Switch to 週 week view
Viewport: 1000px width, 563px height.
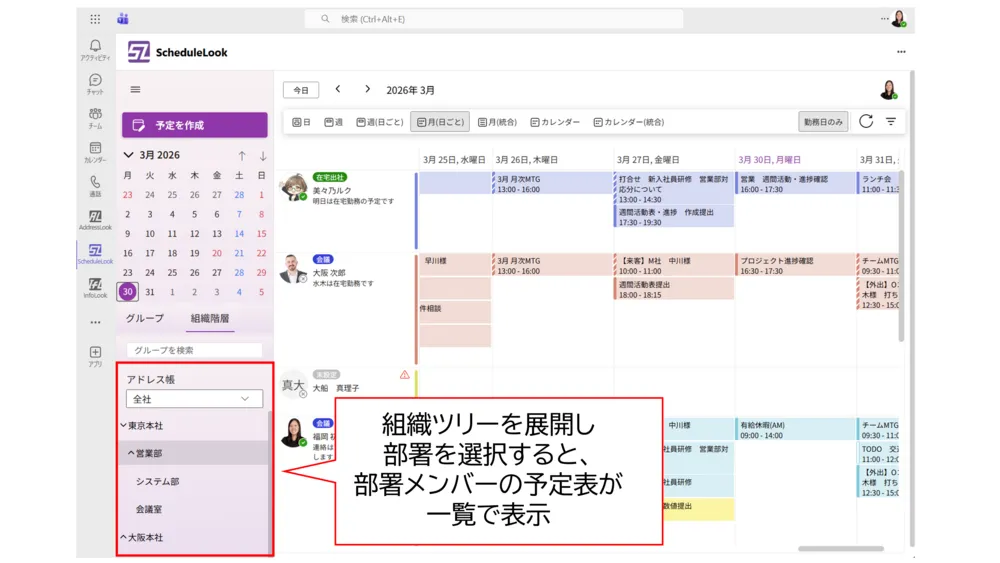pos(334,122)
